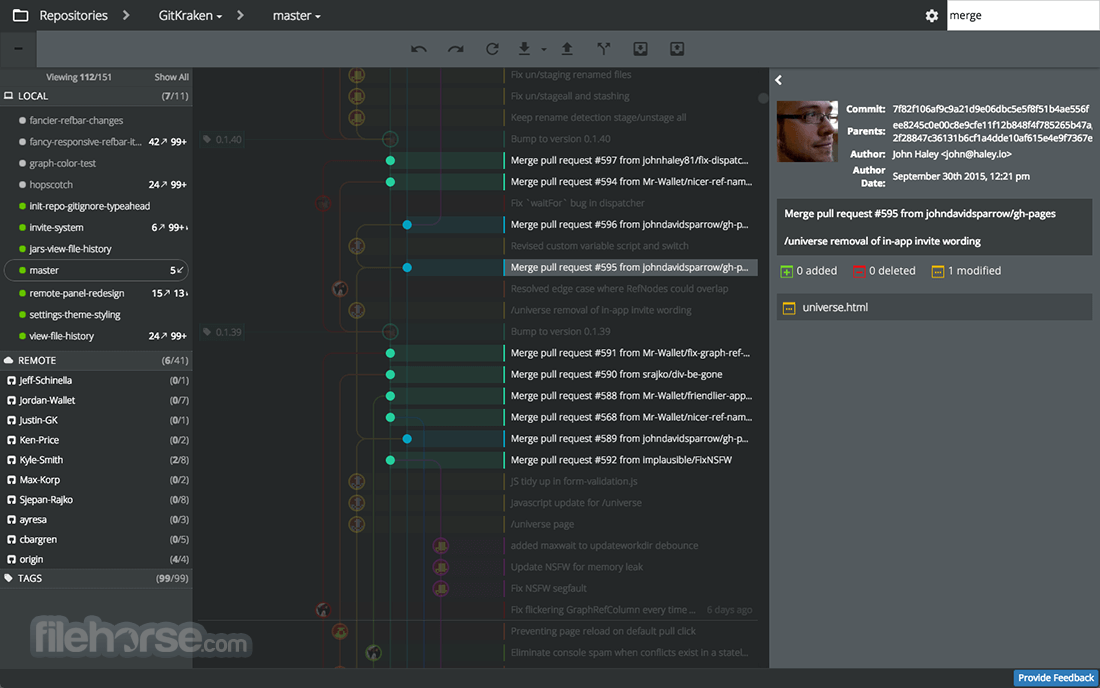Select the settings-theme-styling branch
1100x688 pixels.
pyautogui.click(x=74, y=315)
